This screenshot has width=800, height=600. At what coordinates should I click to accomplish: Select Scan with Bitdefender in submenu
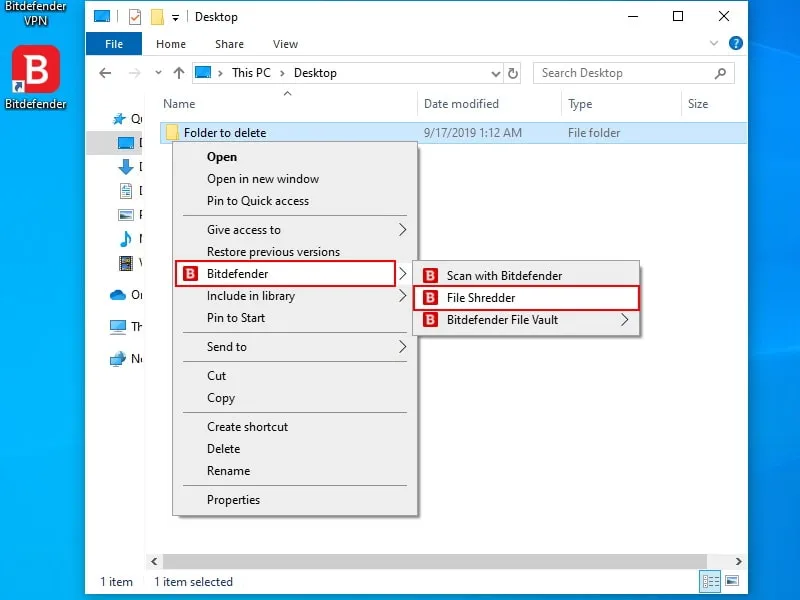click(x=526, y=276)
